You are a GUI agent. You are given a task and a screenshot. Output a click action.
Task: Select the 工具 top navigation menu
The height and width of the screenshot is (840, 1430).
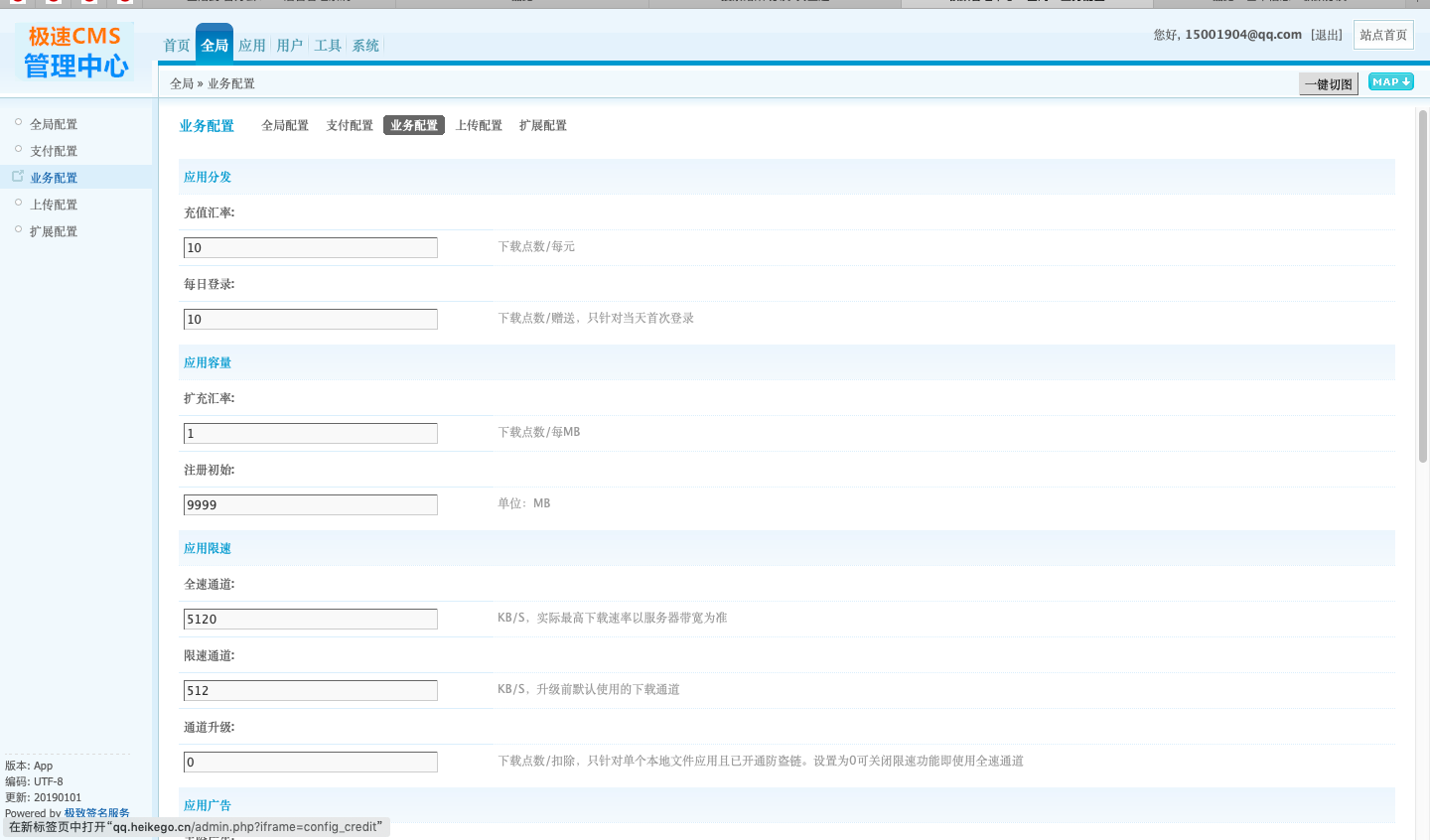point(328,46)
